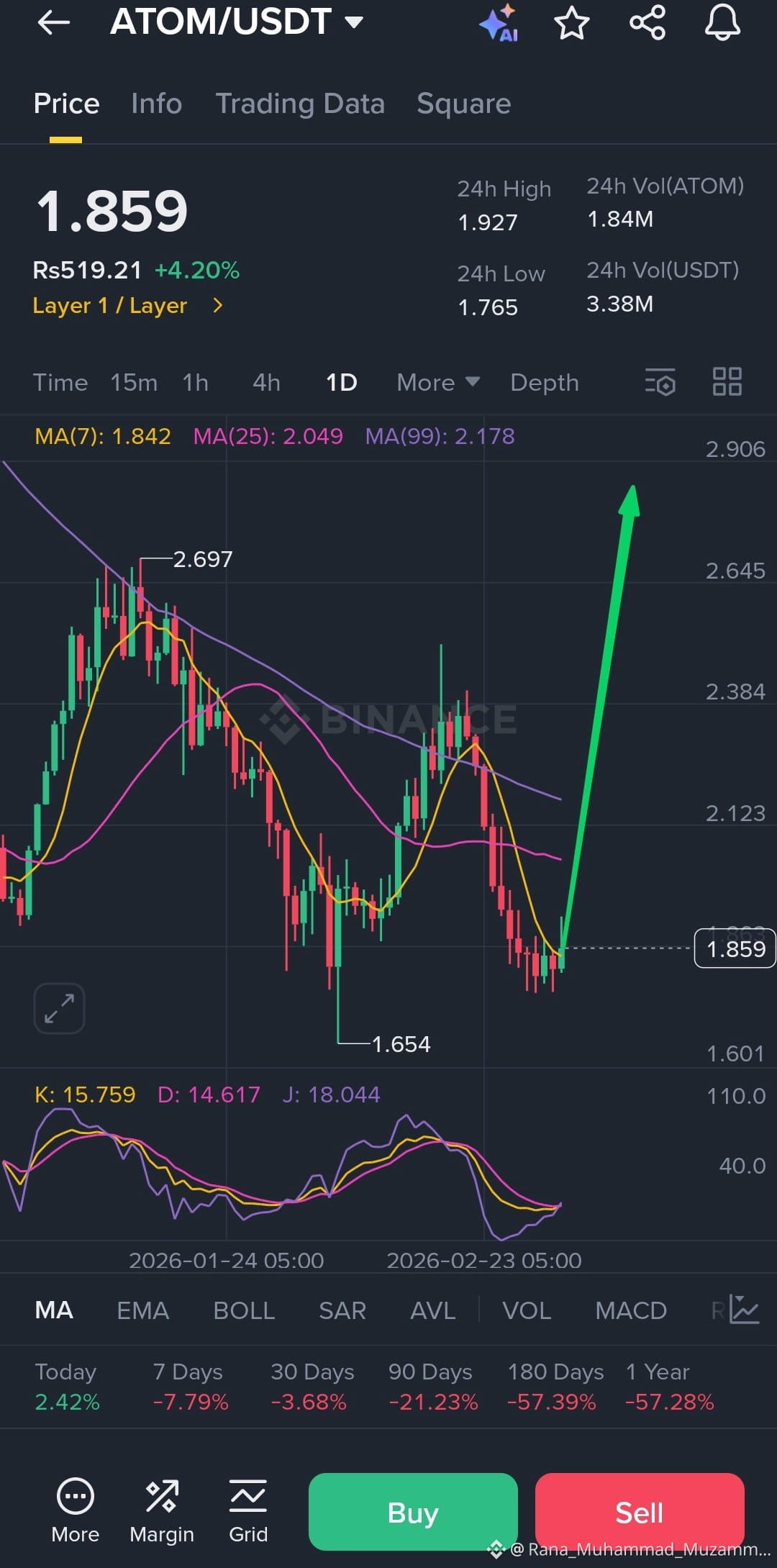The width and height of the screenshot is (777, 1568).
Task: Select the 1D timeframe
Action: pos(342,382)
